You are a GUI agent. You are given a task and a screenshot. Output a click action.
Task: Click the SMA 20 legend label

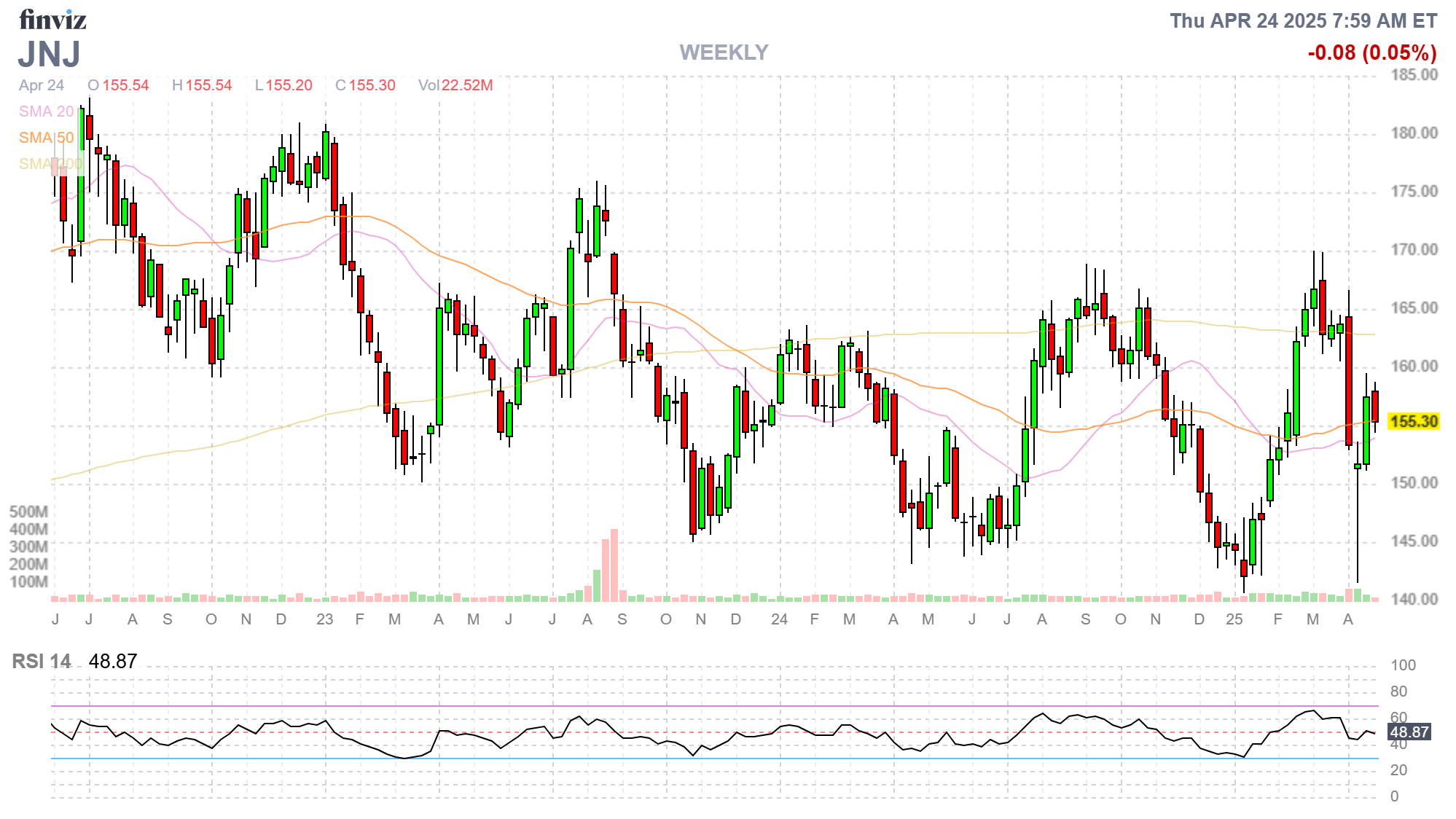(x=46, y=111)
